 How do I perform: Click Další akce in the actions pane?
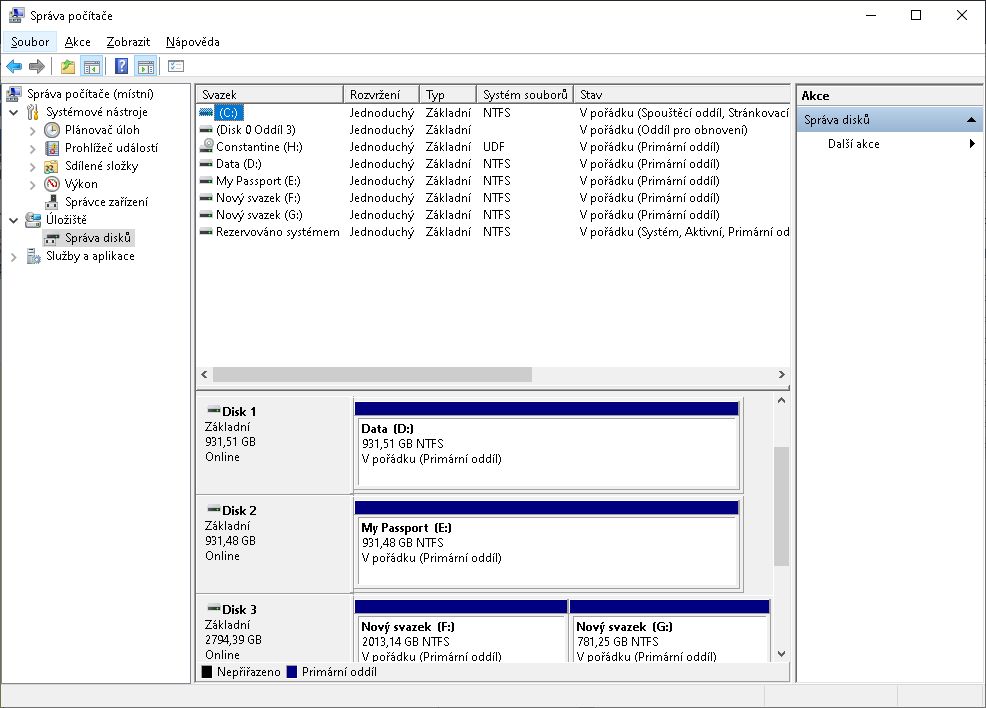853,144
